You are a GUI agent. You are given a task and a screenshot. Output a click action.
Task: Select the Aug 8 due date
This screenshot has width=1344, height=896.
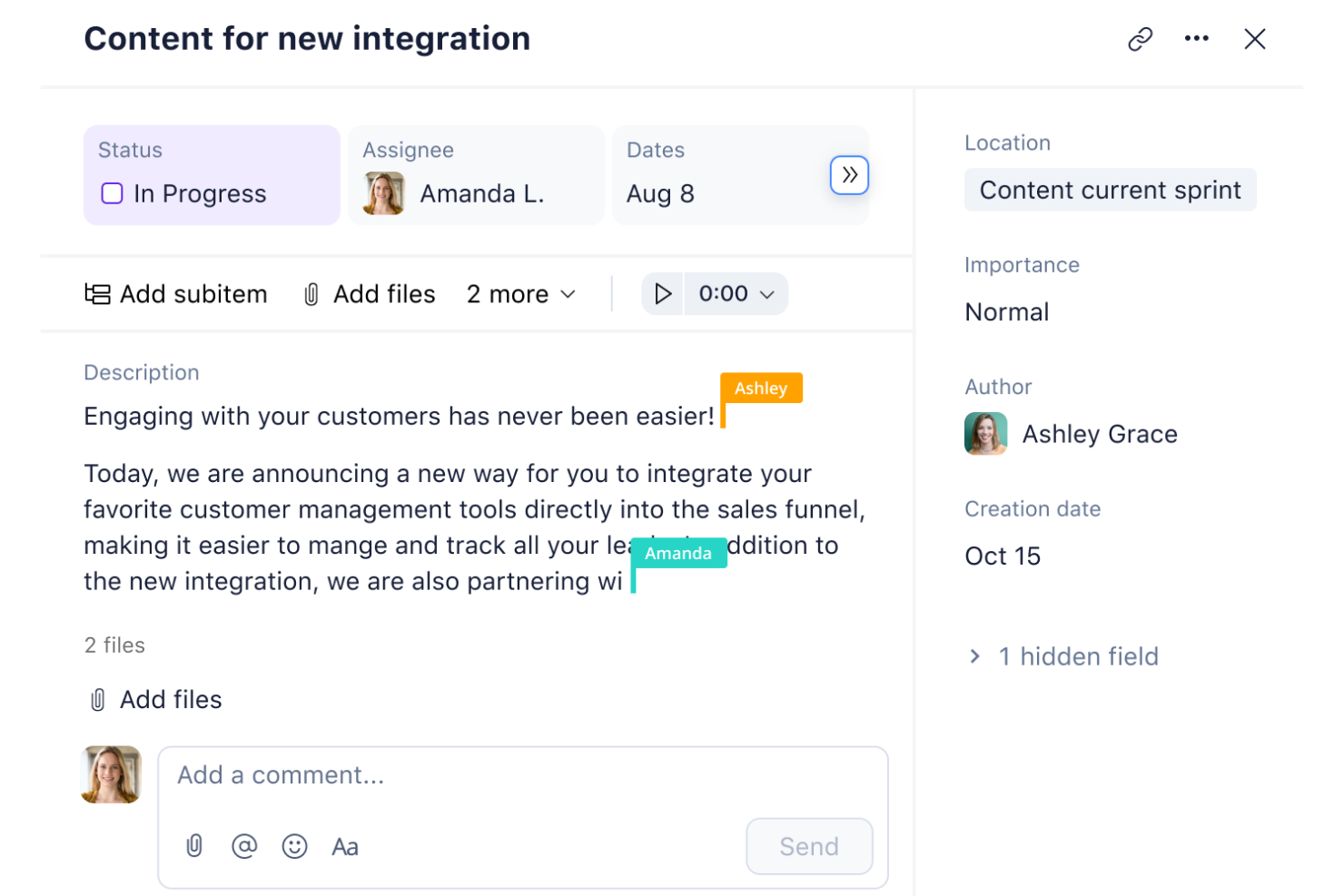click(660, 193)
